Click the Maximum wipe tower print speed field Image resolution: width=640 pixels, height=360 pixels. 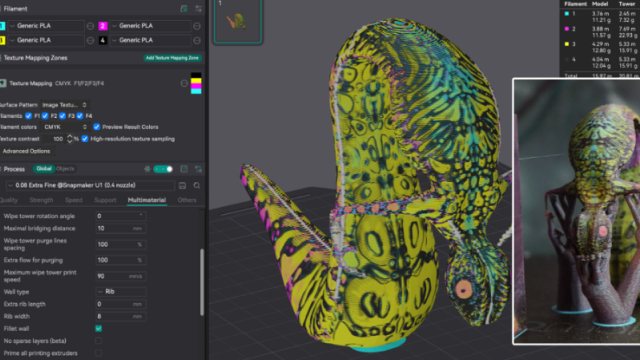pyautogui.click(x=120, y=276)
